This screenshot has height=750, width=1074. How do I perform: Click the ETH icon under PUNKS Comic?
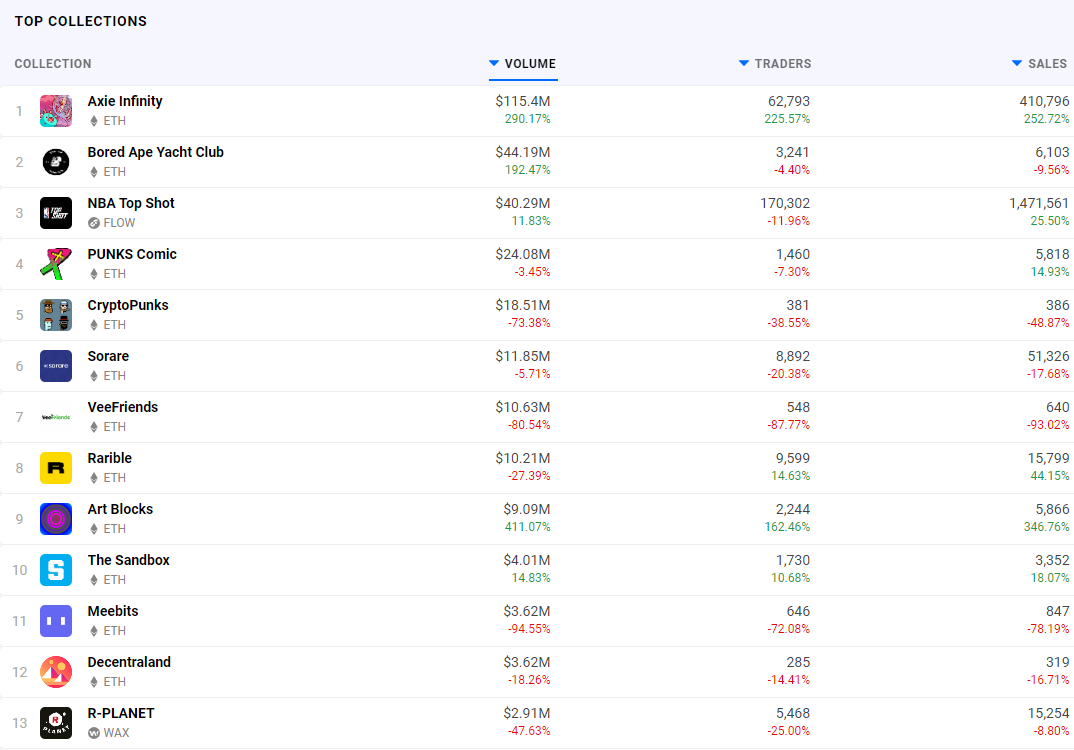point(94,274)
